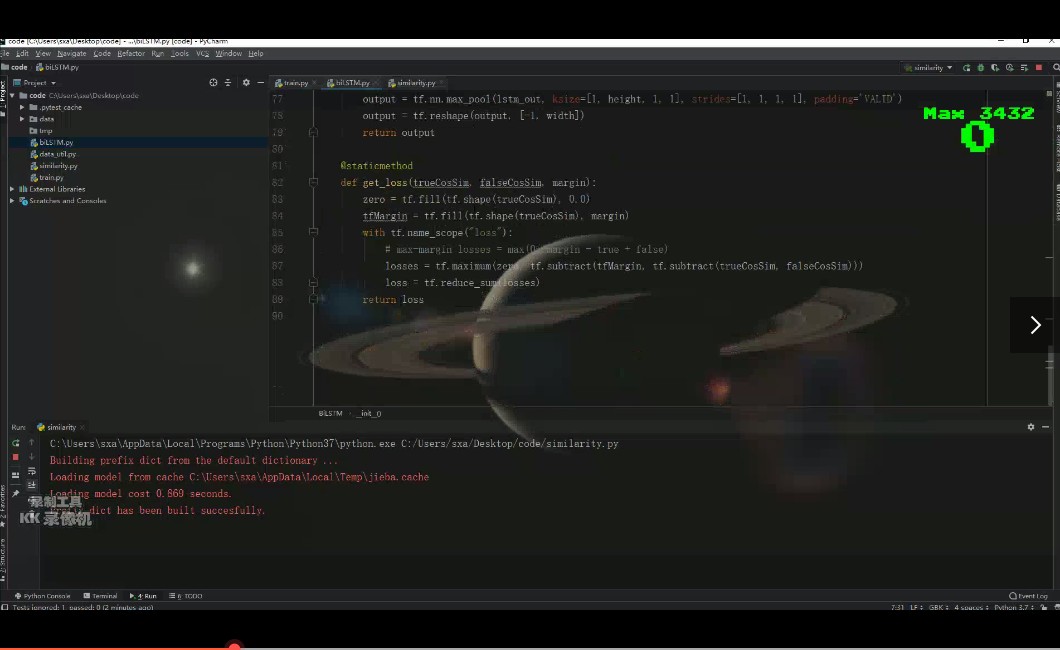Fold the get_loss method at line 82
The height and width of the screenshot is (650, 1060).
pos(313,182)
